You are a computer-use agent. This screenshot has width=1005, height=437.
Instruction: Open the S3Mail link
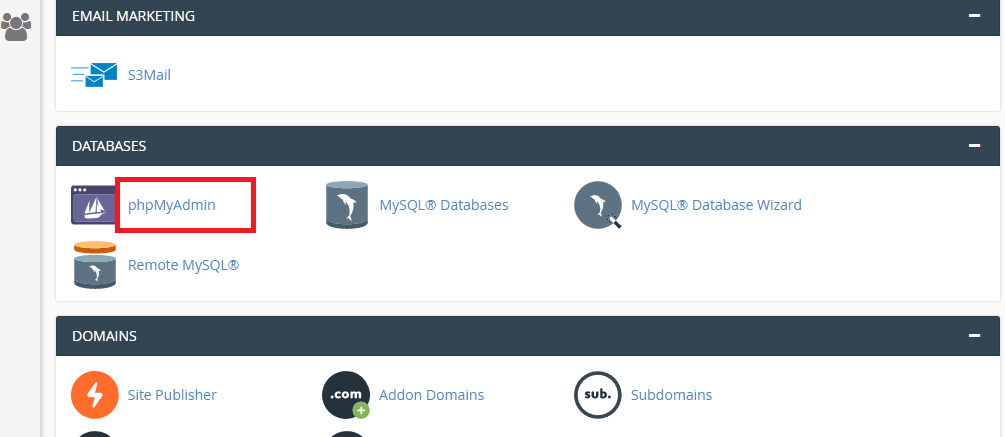[x=149, y=75]
